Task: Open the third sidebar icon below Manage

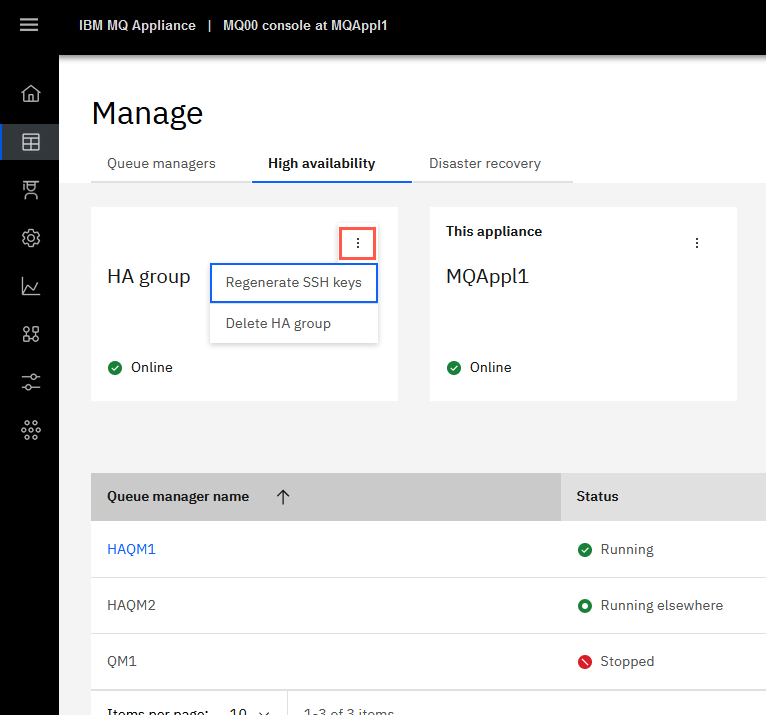Action: (x=31, y=190)
